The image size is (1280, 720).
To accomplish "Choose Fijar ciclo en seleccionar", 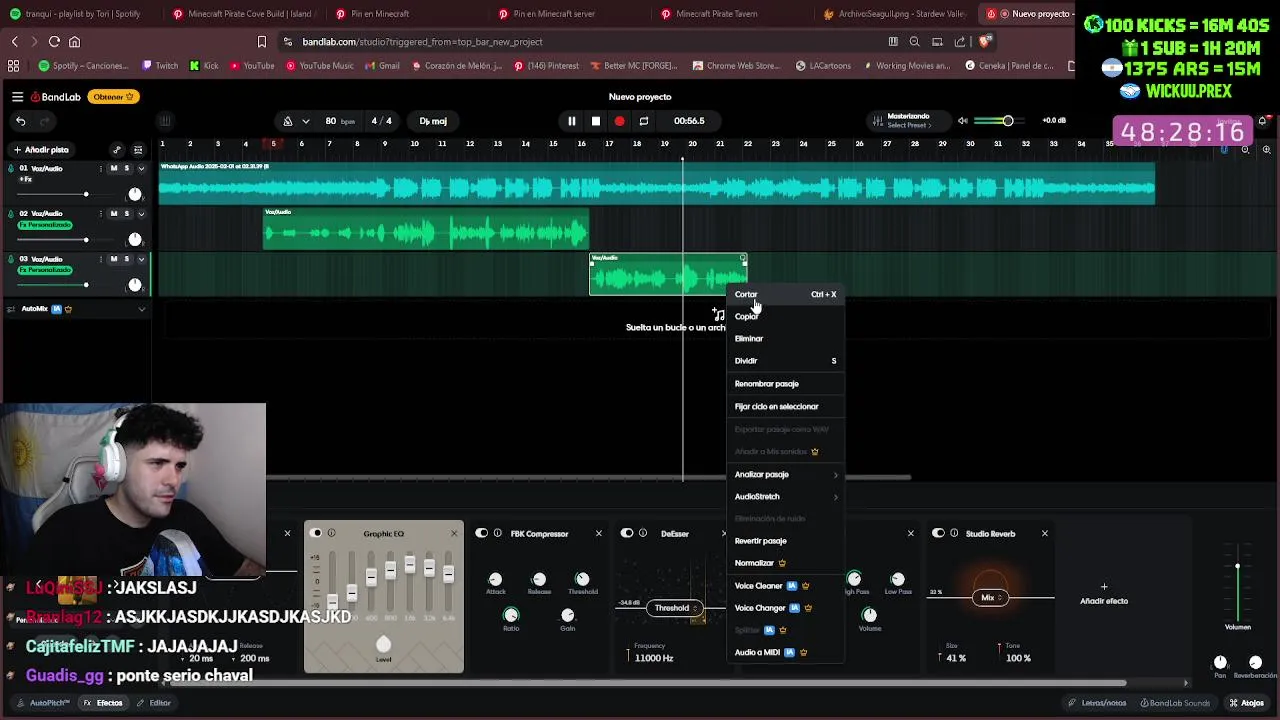I will coord(785,406).
